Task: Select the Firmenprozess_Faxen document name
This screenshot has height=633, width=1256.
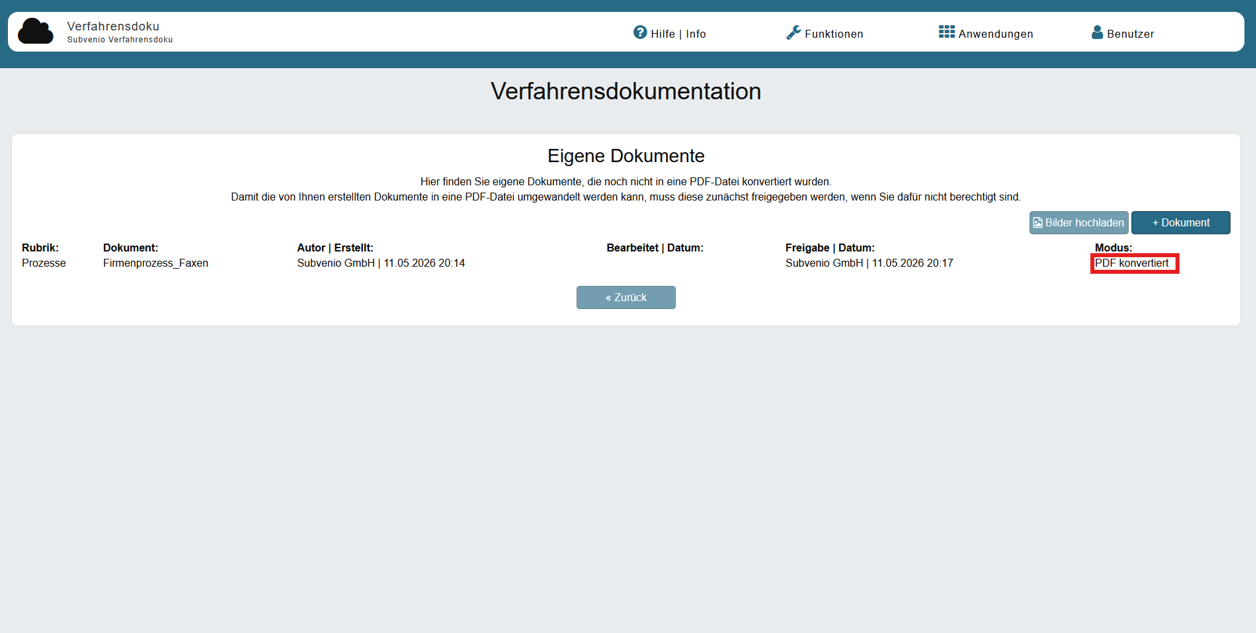Action: (x=156, y=263)
